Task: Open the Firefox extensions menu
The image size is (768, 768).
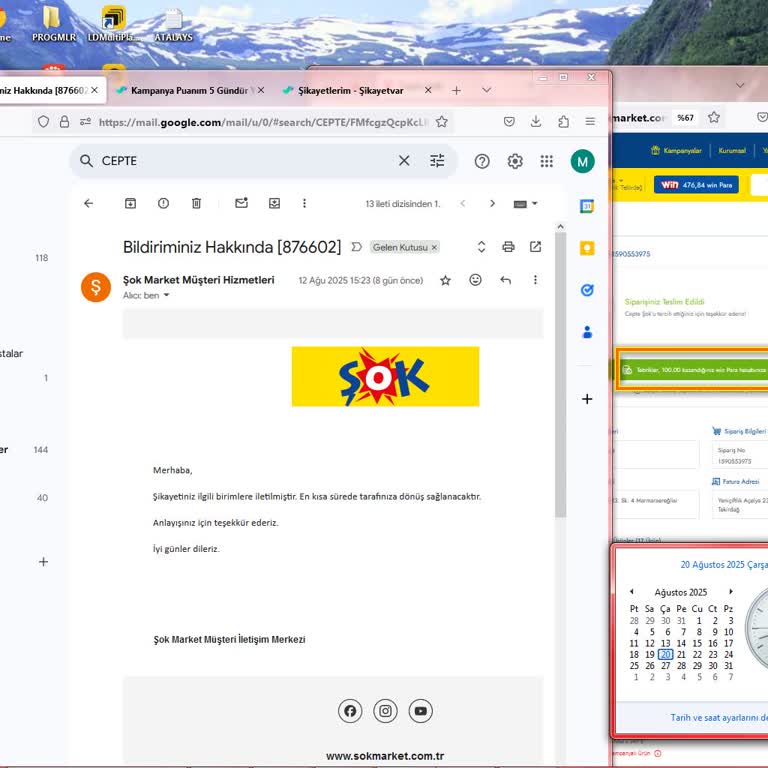Action: pyautogui.click(x=563, y=121)
